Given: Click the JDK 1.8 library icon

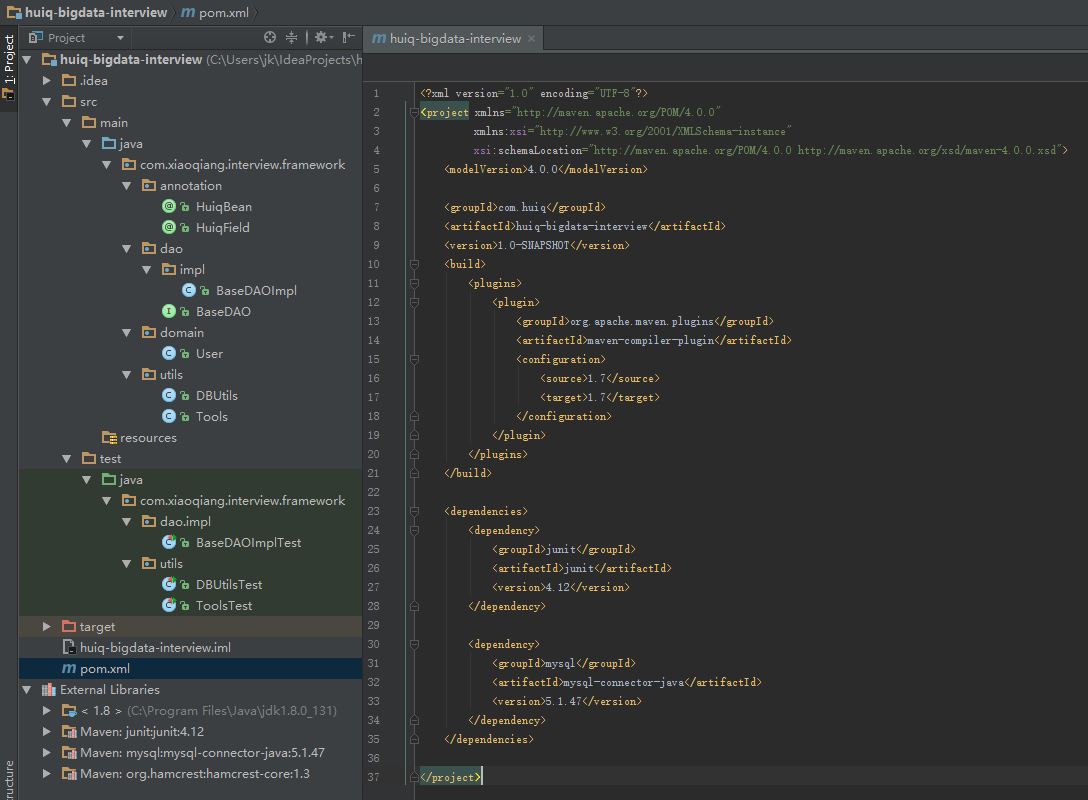Looking at the screenshot, I should click(69, 710).
